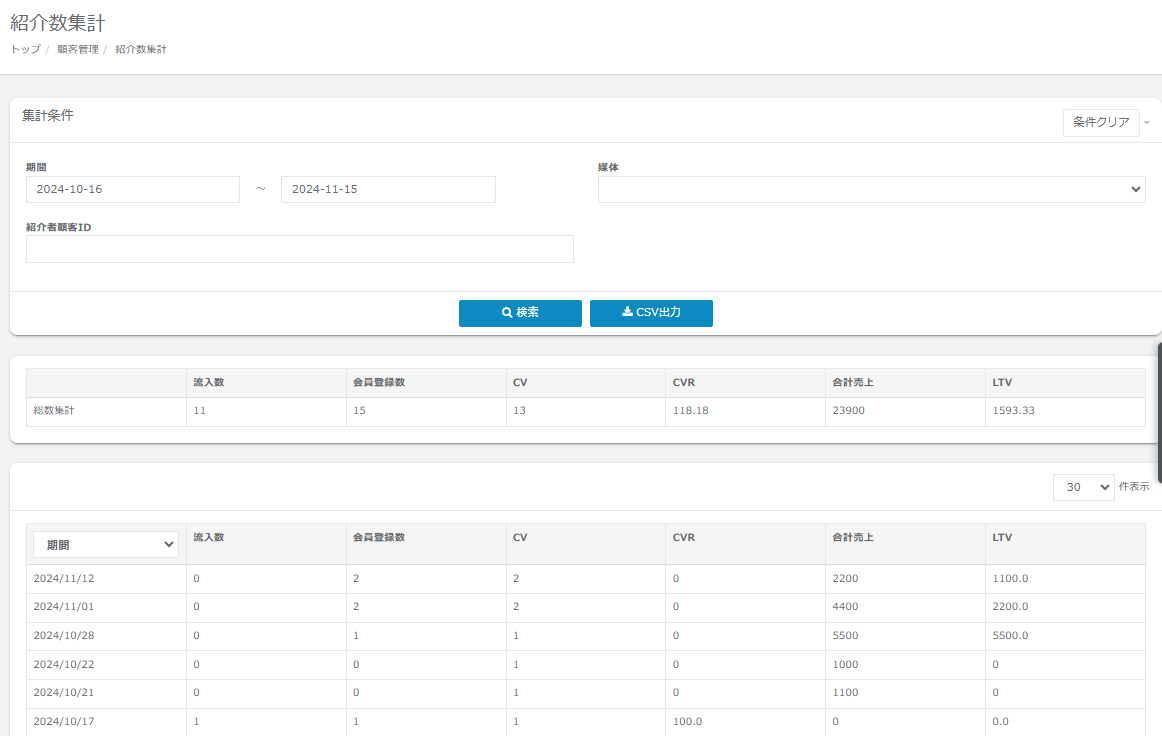
Task: Click 総数集計 LTV value 1593.33
Action: pyautogui.click(x=1013, y=411)
